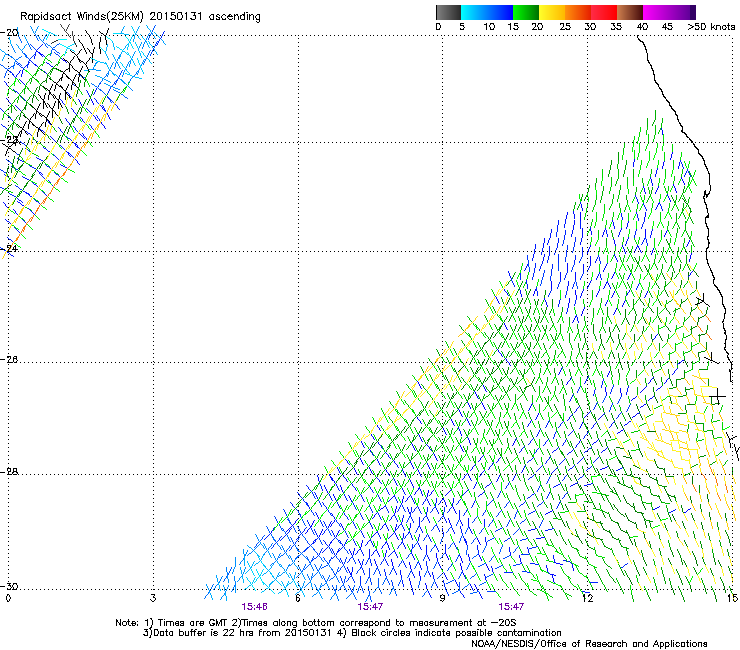Click the '>50 knots' legend label
The width and height of the screenshot is (740, 650).
point(711,27)
